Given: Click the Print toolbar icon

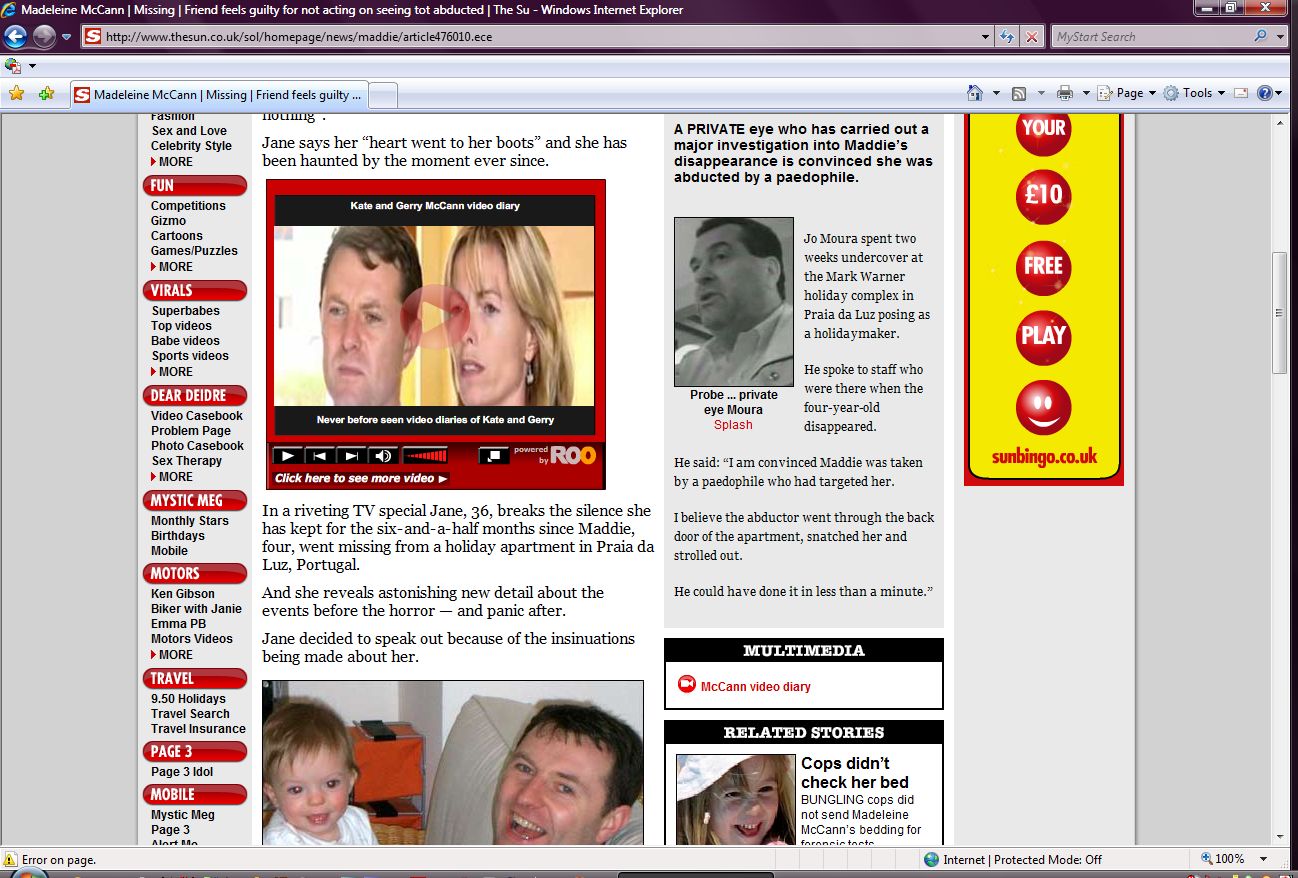Looking at the screenshot, I should (x=1064, y=93).
